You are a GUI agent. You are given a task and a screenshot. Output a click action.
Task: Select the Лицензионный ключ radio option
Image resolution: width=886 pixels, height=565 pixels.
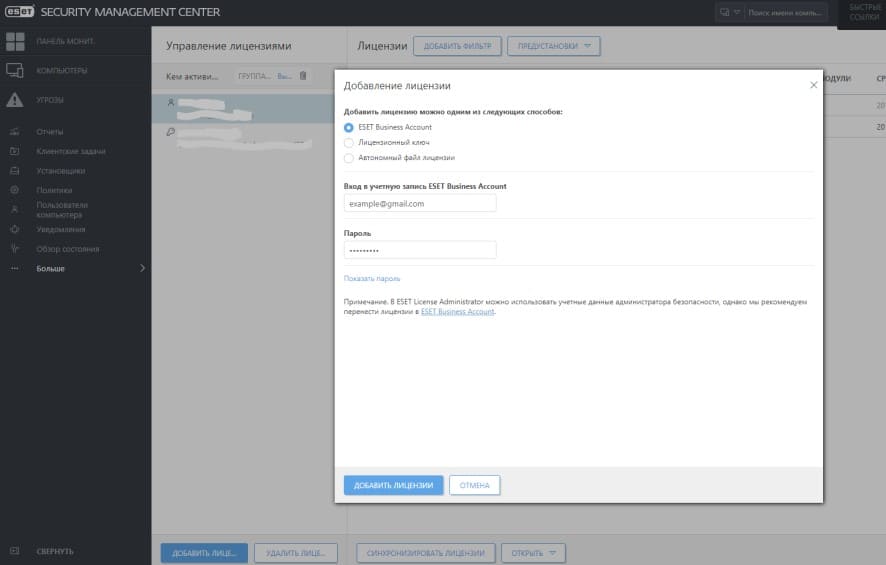349,143
